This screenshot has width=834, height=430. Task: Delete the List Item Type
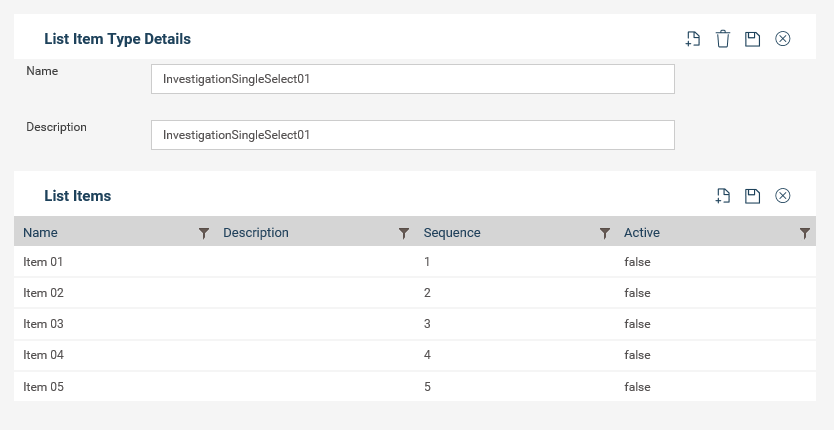(x=723, y=39)
